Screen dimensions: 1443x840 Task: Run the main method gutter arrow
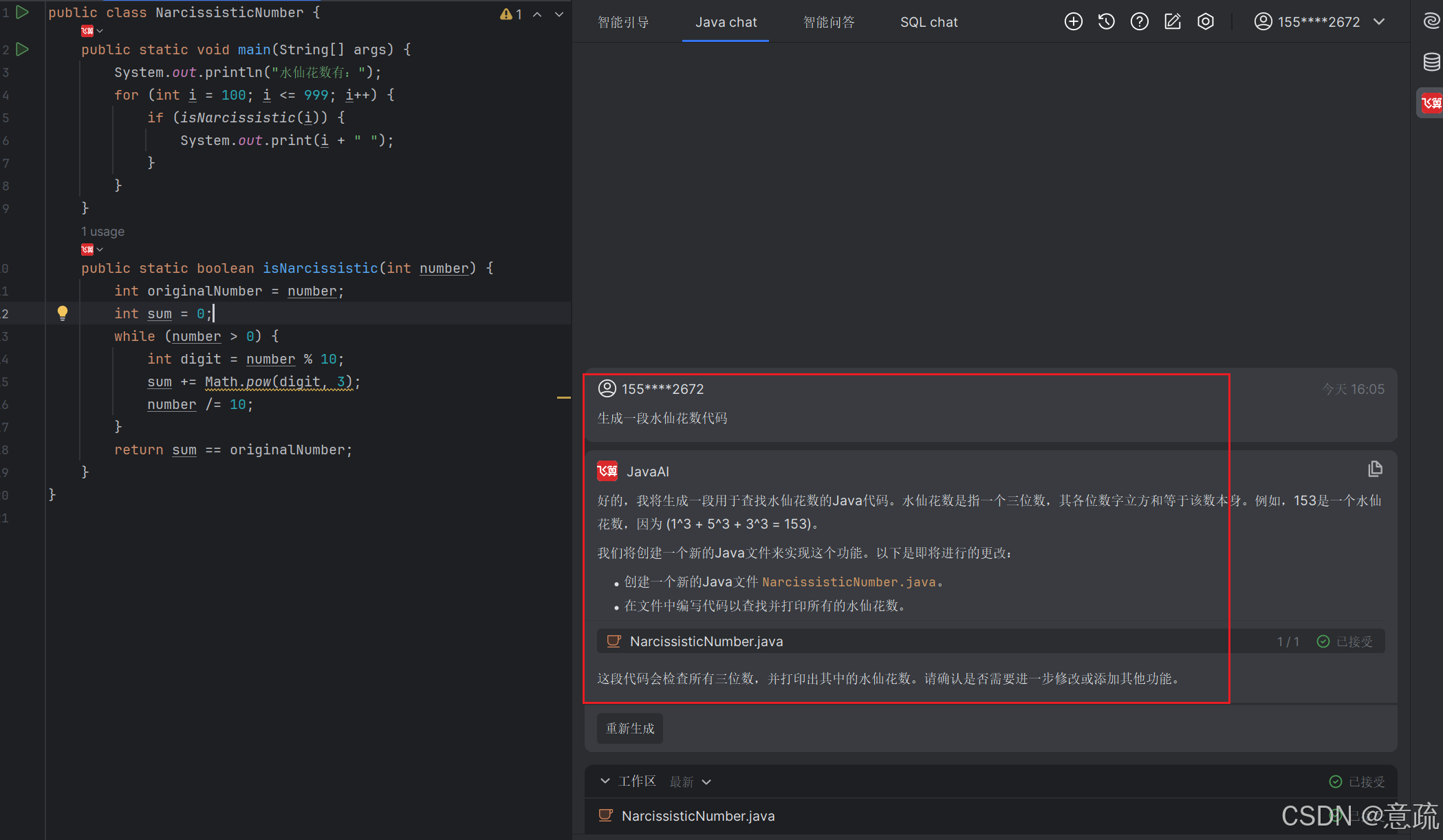click(22, 49)
